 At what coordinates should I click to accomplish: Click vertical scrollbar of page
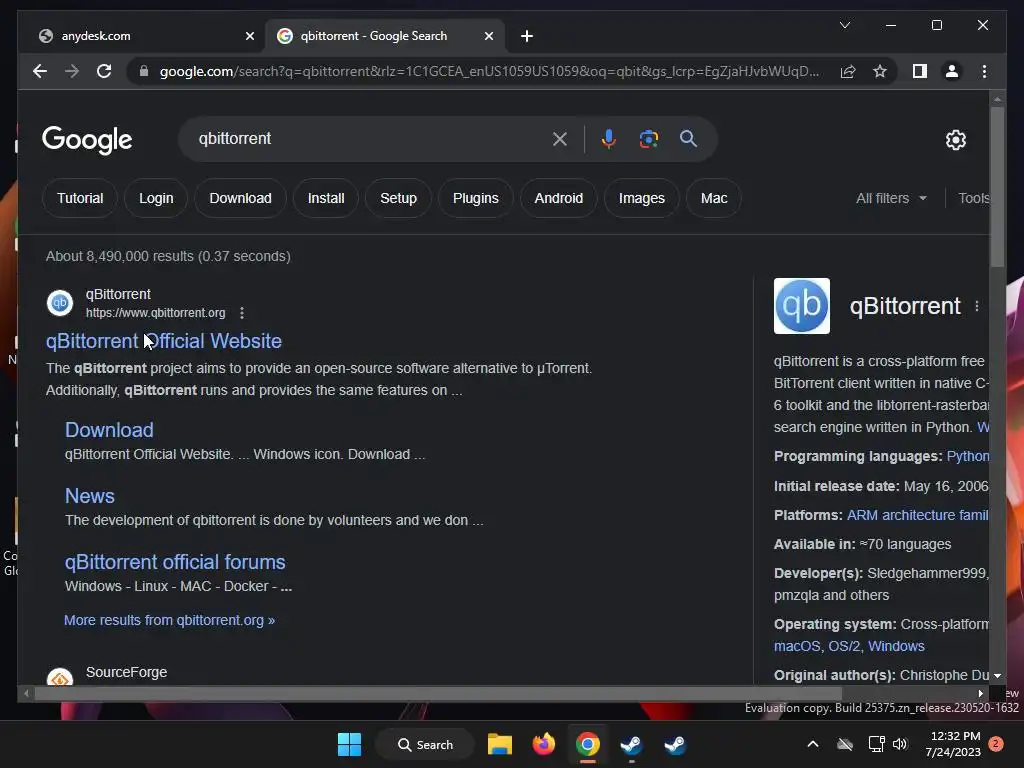point(997,186)
